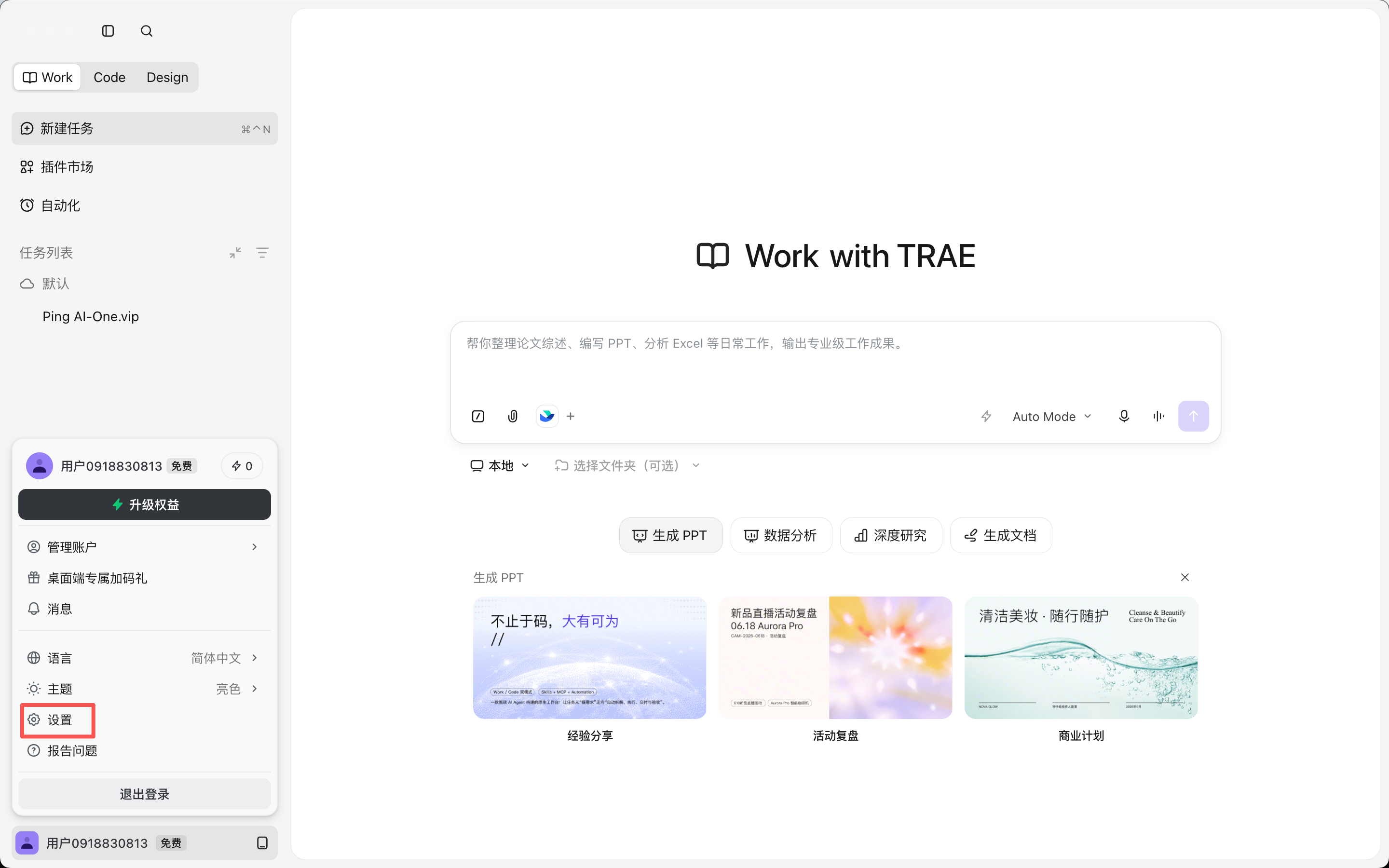
Task: Select the 生成文档 chip
Action: click(x=1000, y=535)
